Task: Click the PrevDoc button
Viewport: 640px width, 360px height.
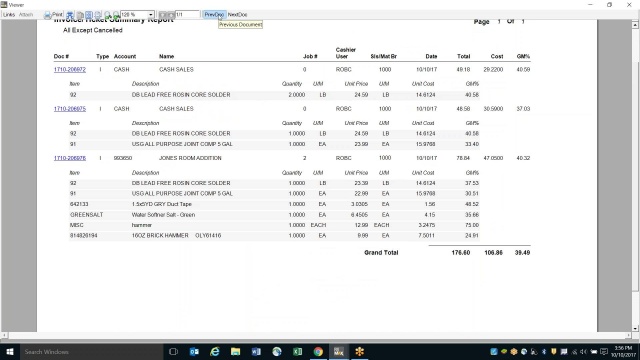Action: 214,15
